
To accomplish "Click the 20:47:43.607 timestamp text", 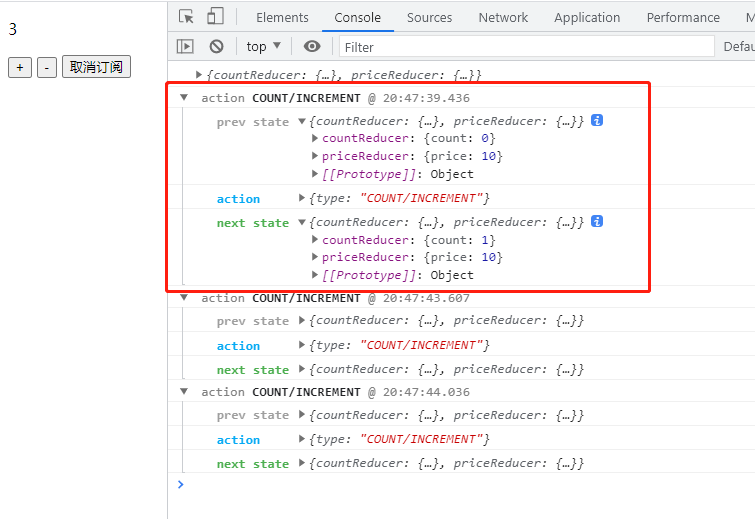I will [426, 298].
